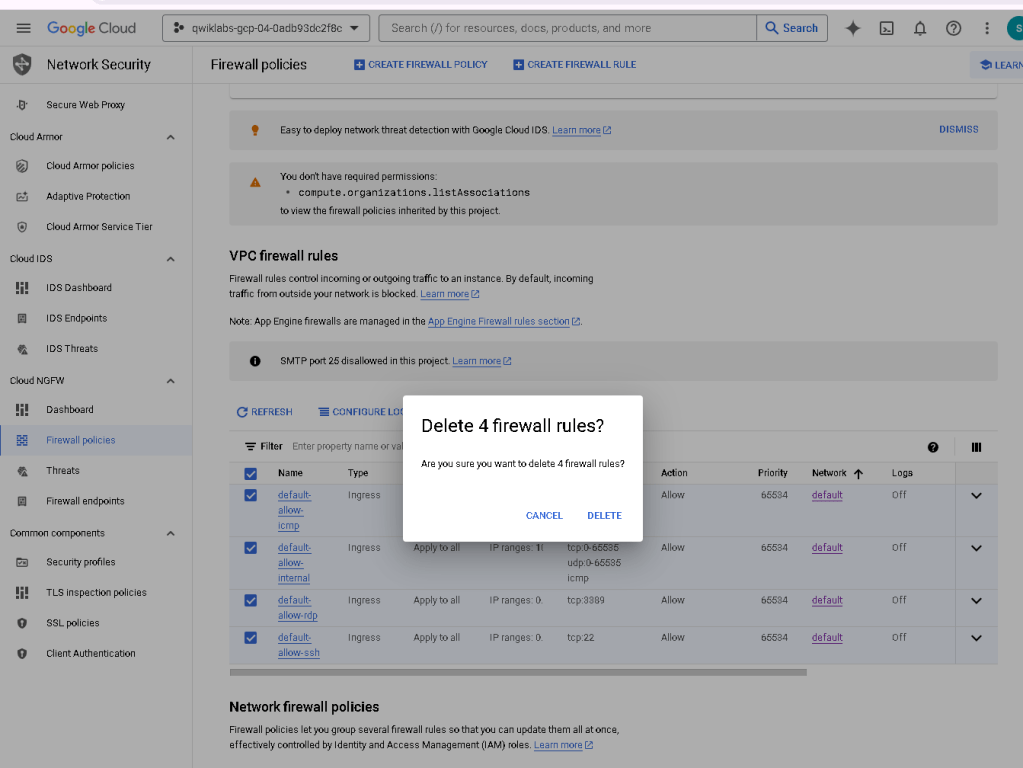Open the Gemini sparkle assistant icon
This screenshot has width=1023, height=768.
click(x=853, y=28)
